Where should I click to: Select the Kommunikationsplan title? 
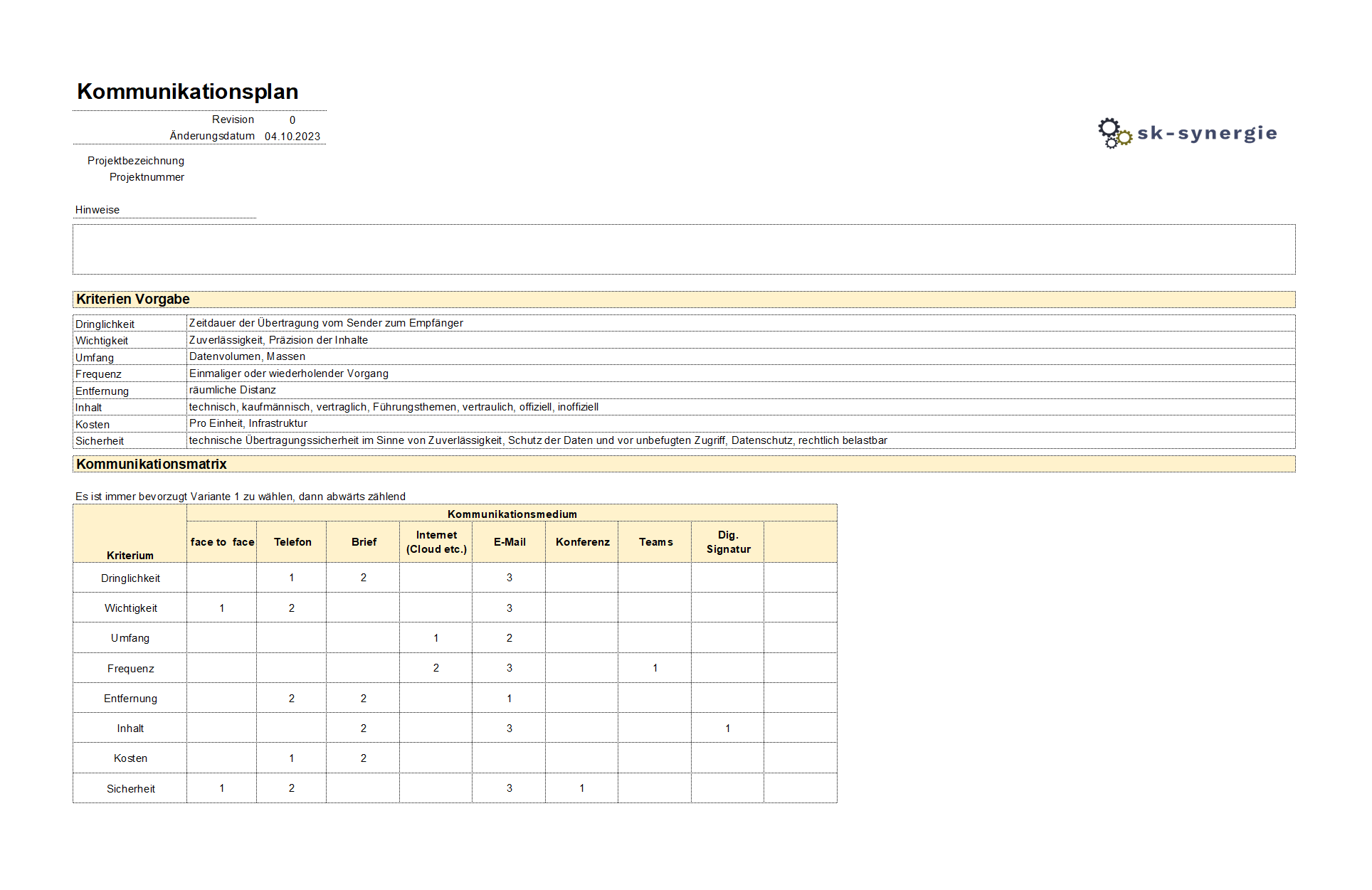tap(187, 92)
